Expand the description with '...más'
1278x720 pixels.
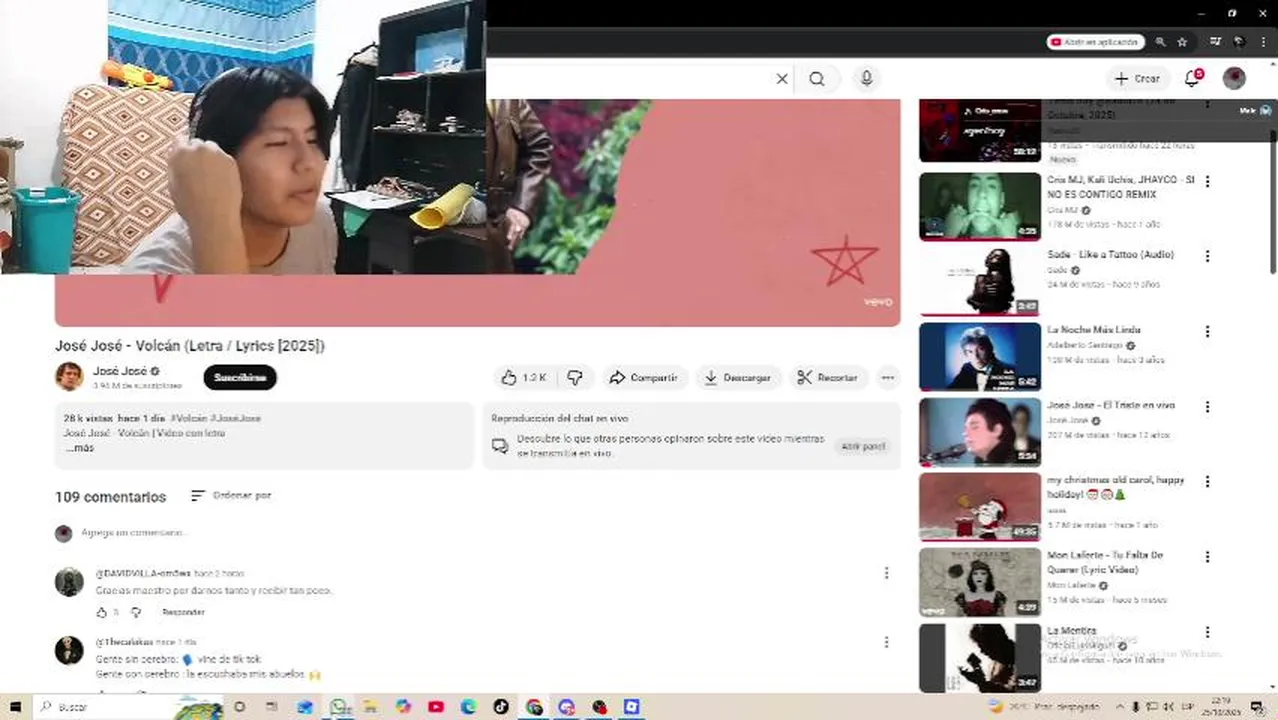pos(80,448)
